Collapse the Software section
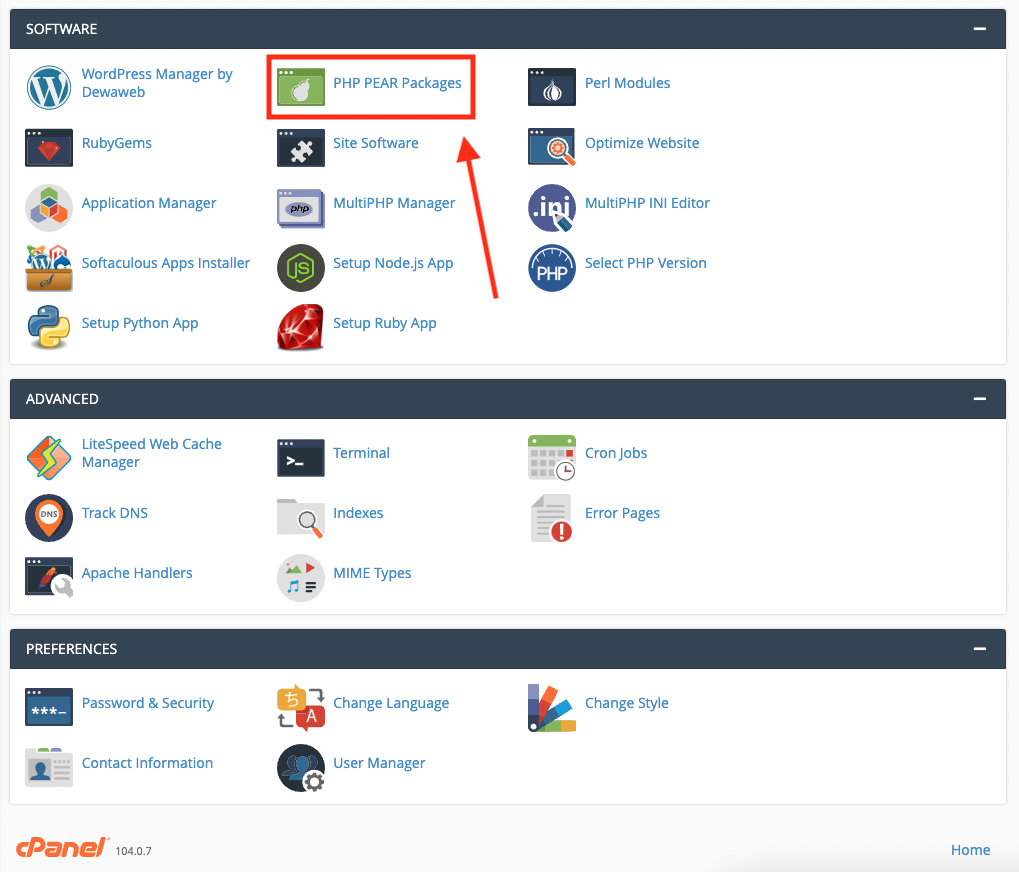This screenshot has width=1019, height=872. click(980, 29)
